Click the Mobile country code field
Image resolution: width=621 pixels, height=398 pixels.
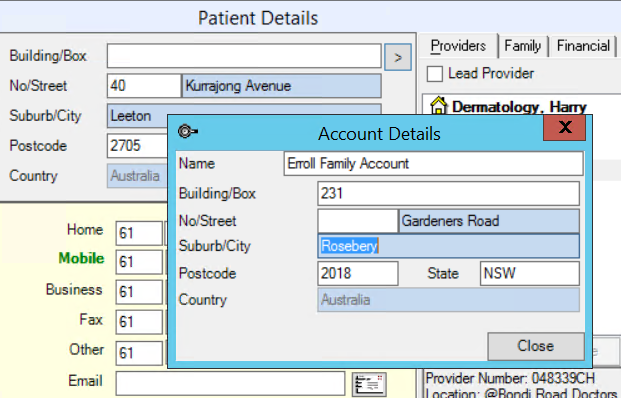point(139,262)
